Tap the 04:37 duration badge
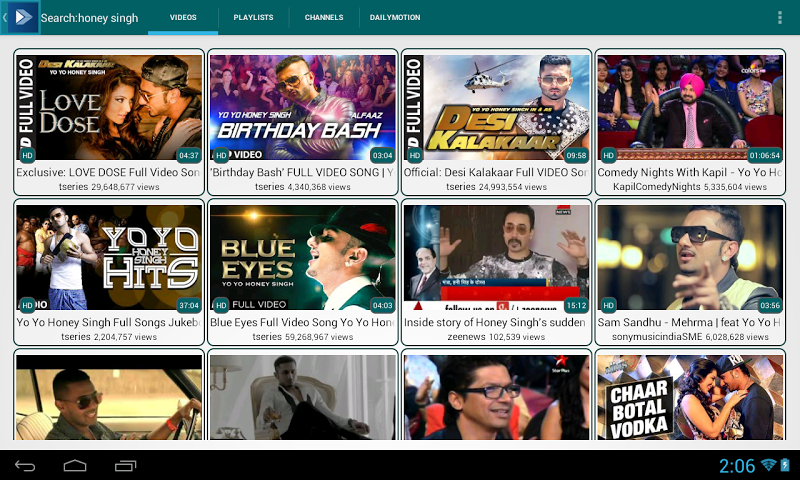This screenshot has width=800, height=480. point(189,155)
